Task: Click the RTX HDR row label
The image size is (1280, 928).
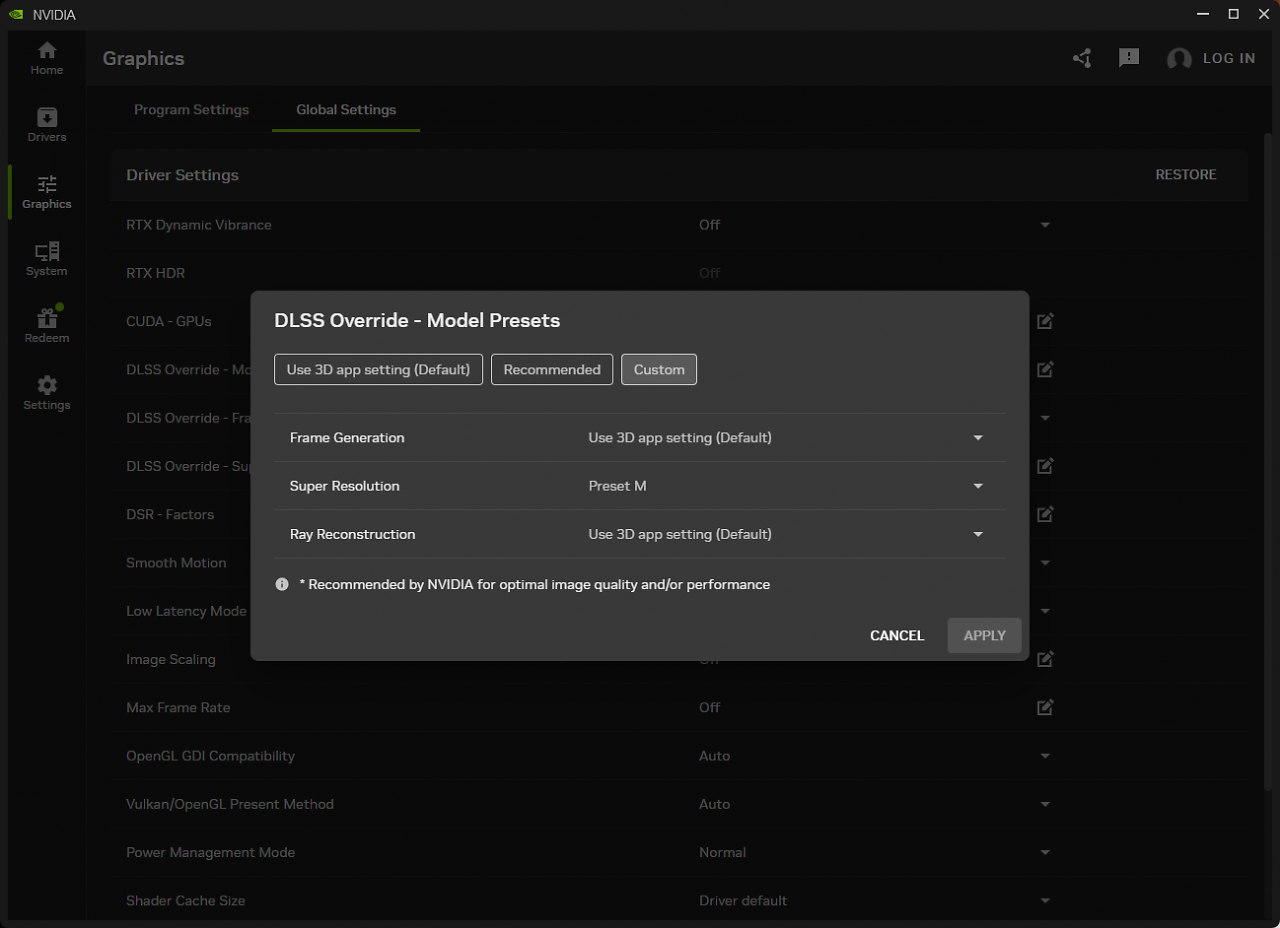Action: coord(155,273)
